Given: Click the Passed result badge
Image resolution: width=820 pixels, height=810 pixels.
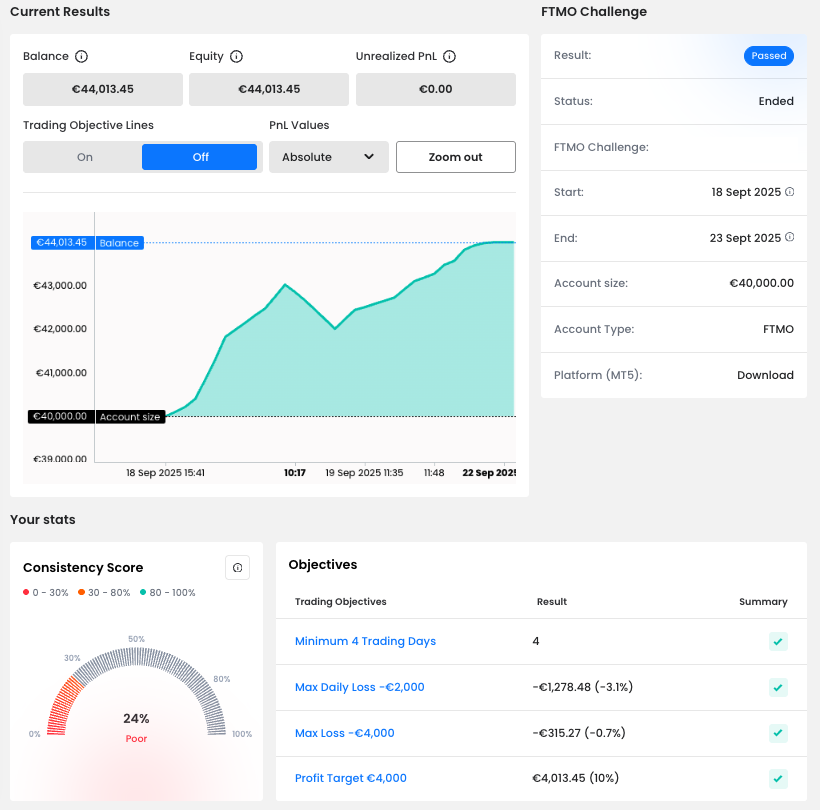Looking at the screenshot, I should (768, 56).
